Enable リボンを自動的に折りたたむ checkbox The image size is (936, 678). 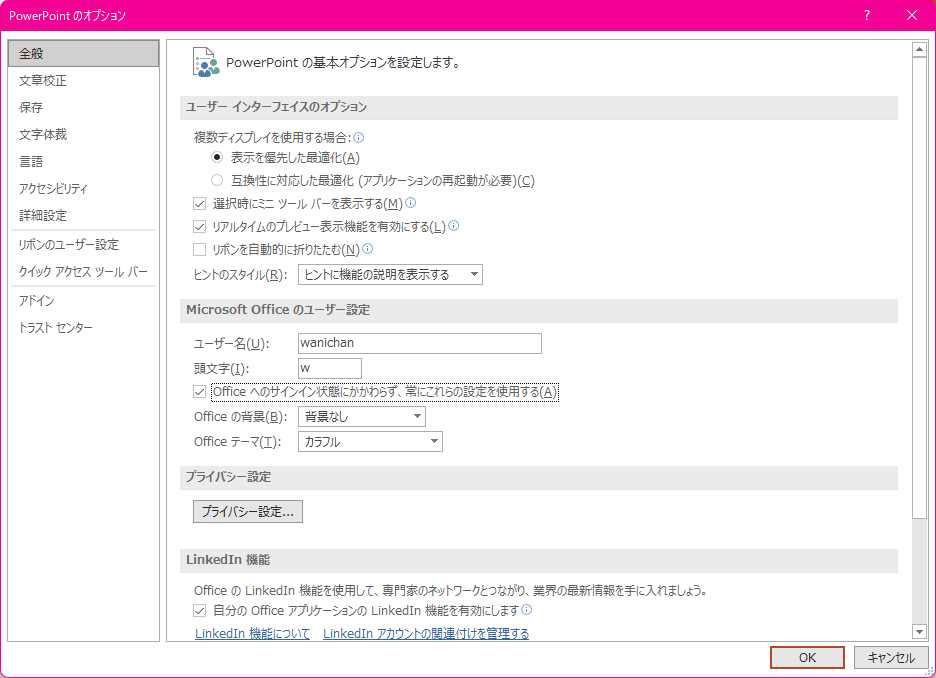point(199,249)
